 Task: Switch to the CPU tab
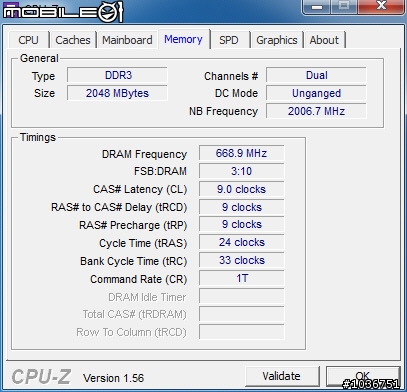[x=29, y=40]
